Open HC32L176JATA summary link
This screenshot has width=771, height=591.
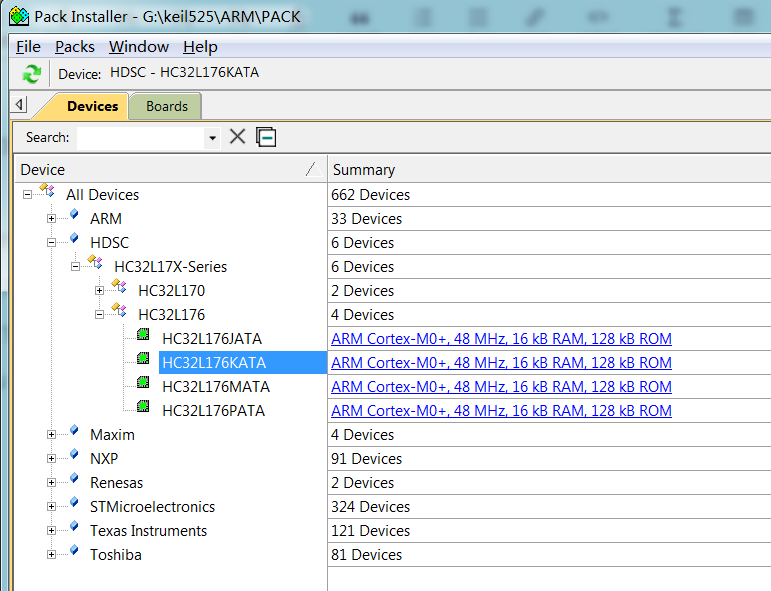click(501, 339)
